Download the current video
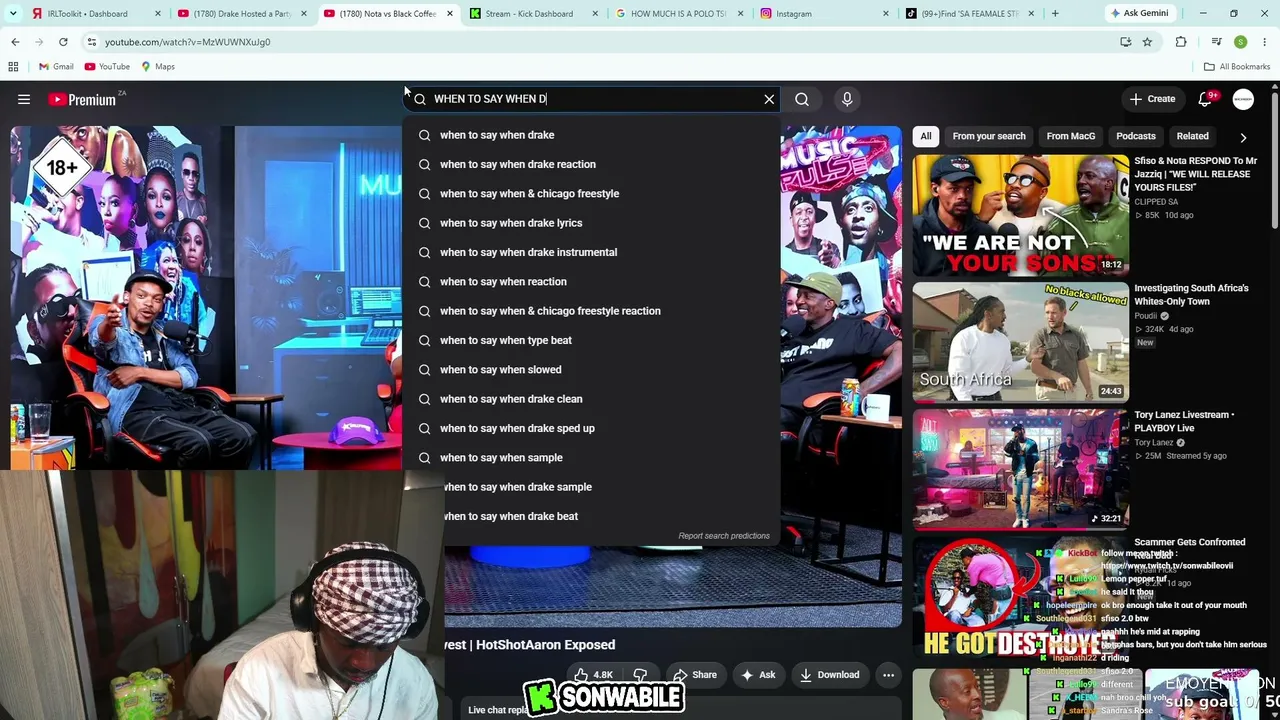Viewport: 1280px width, 720px height. (829, 675)
